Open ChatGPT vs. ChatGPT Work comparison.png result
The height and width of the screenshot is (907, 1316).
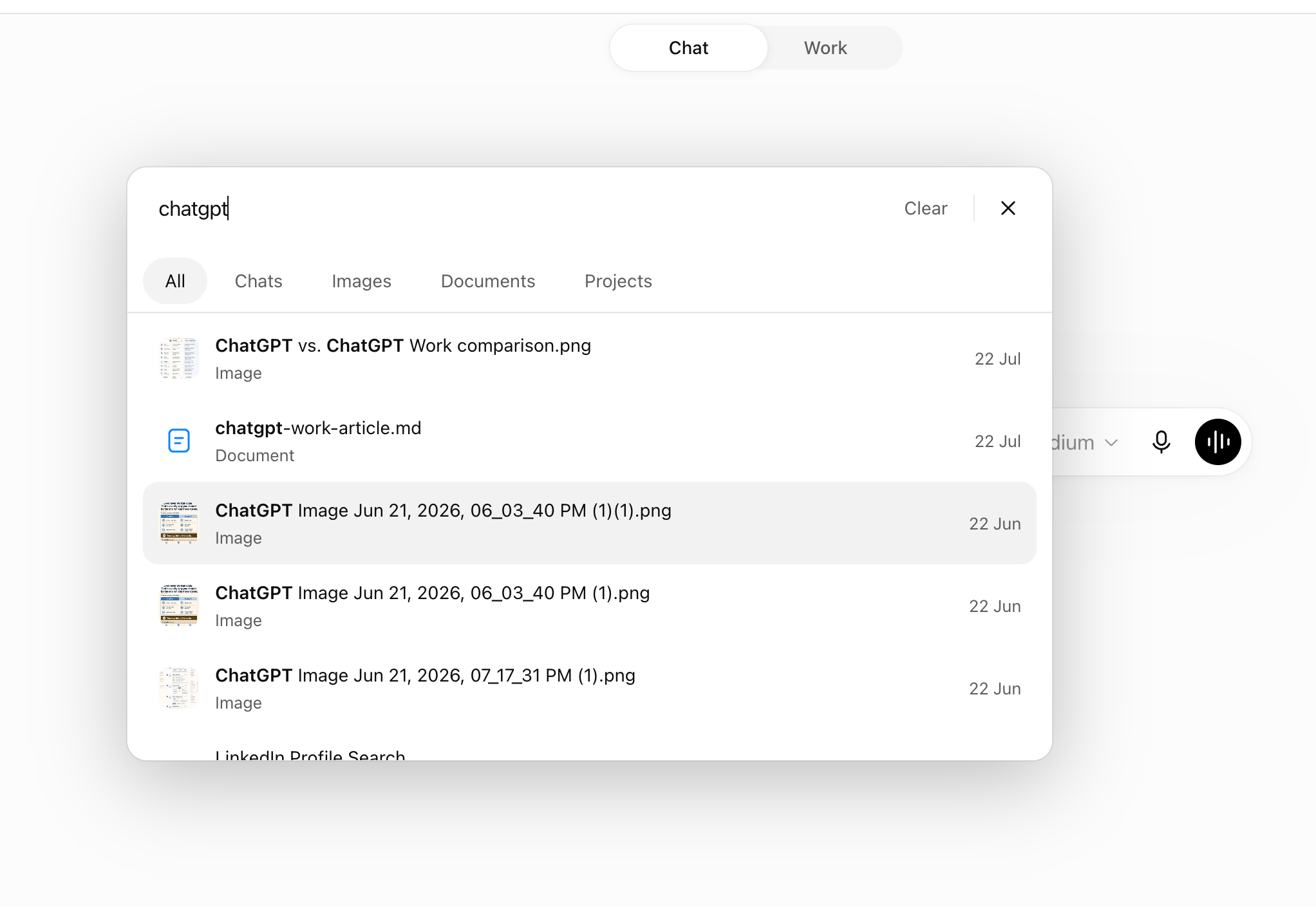tap(590, 359)
